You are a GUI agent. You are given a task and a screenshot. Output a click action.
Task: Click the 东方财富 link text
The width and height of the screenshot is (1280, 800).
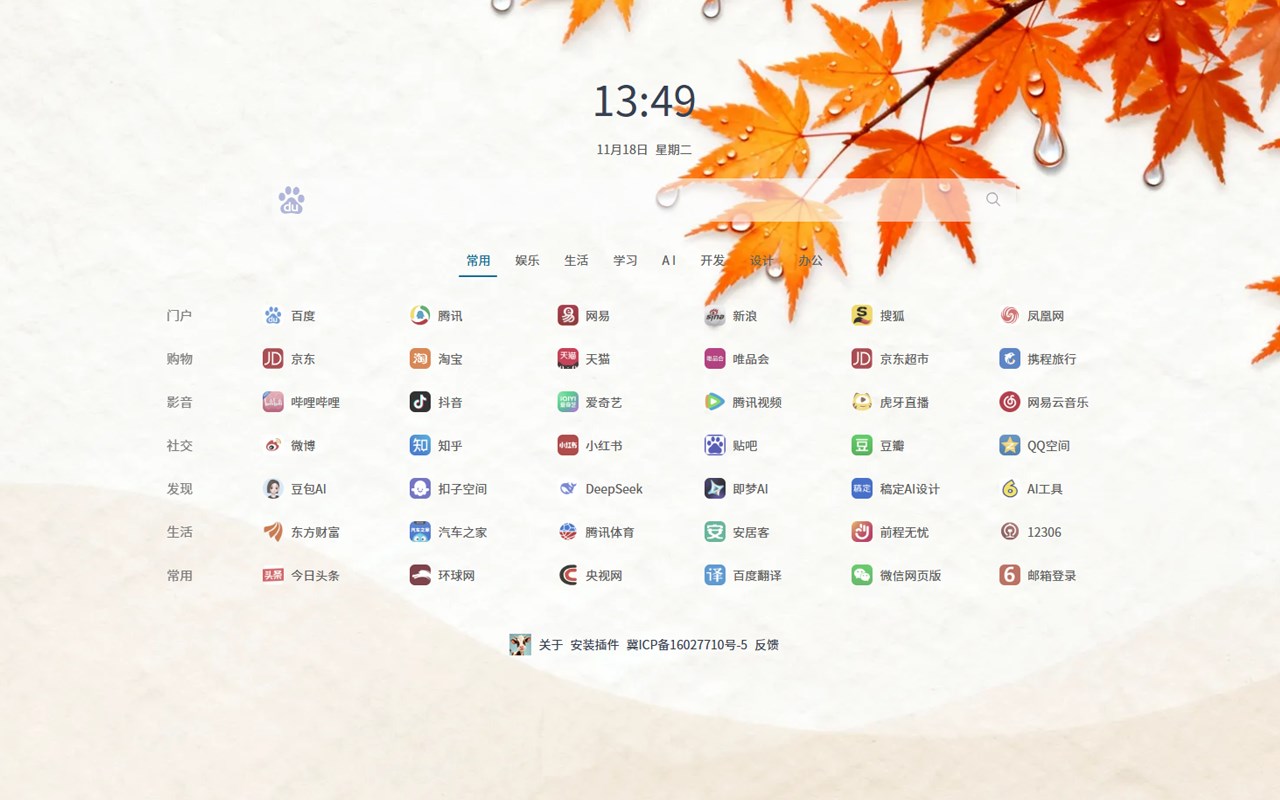tap(315, 532)
